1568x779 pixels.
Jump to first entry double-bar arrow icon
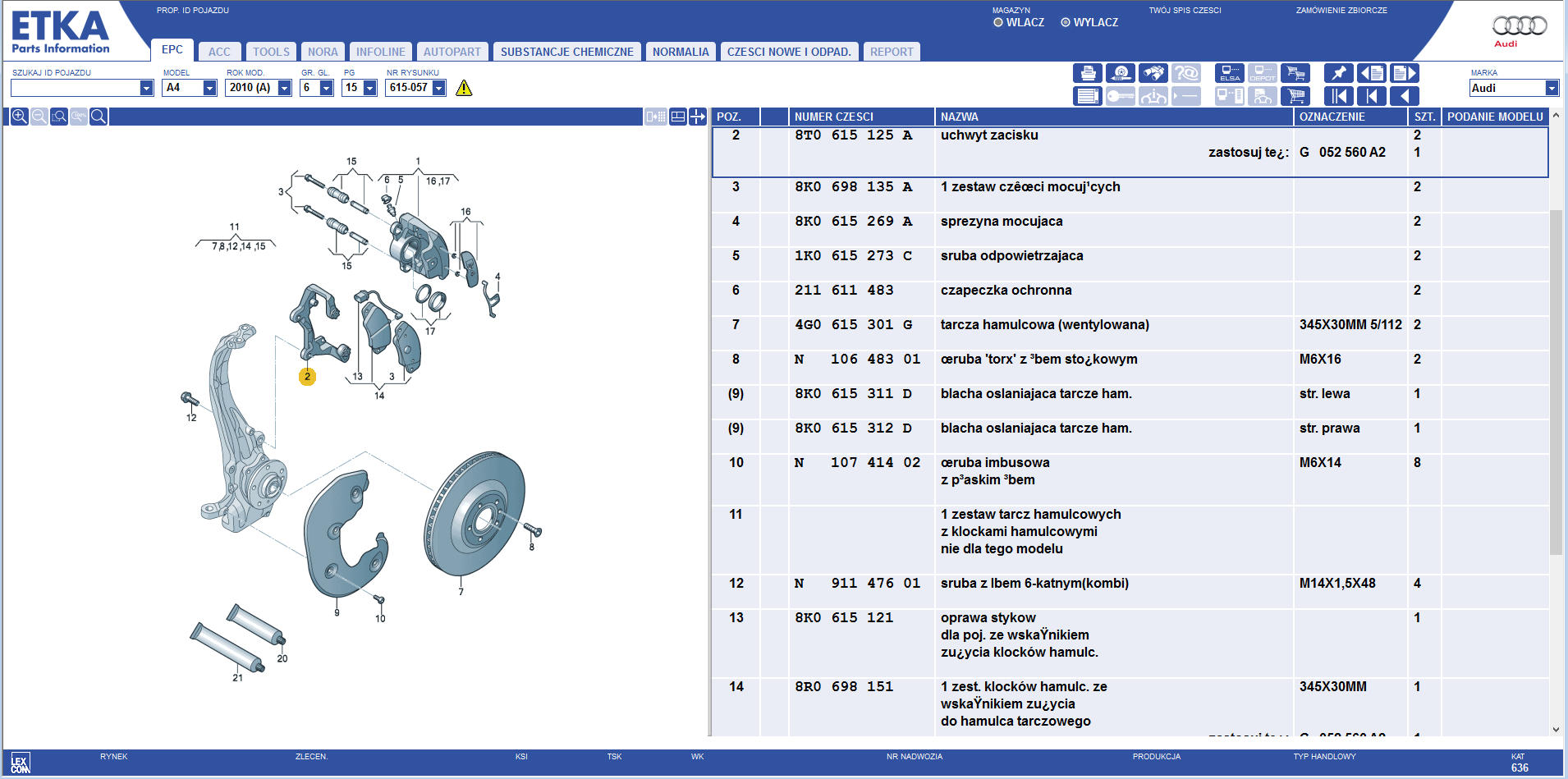click(1339, 96)
